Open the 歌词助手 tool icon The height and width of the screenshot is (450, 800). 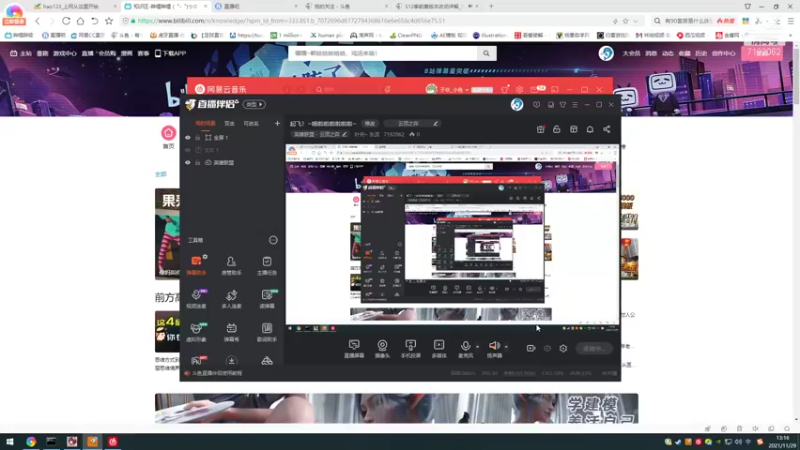(267, 332)
